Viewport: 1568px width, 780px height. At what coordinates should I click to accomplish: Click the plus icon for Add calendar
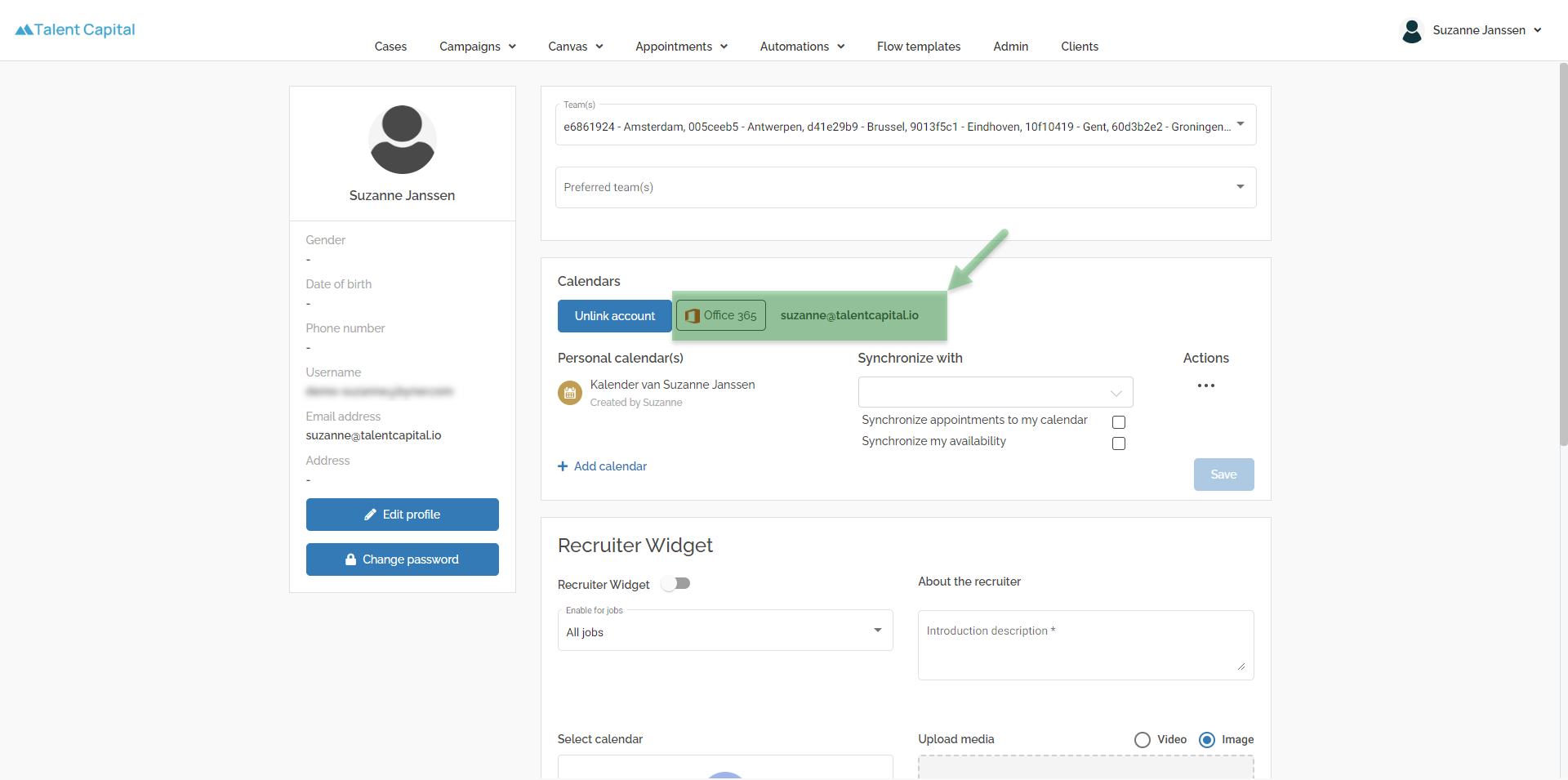563,466
